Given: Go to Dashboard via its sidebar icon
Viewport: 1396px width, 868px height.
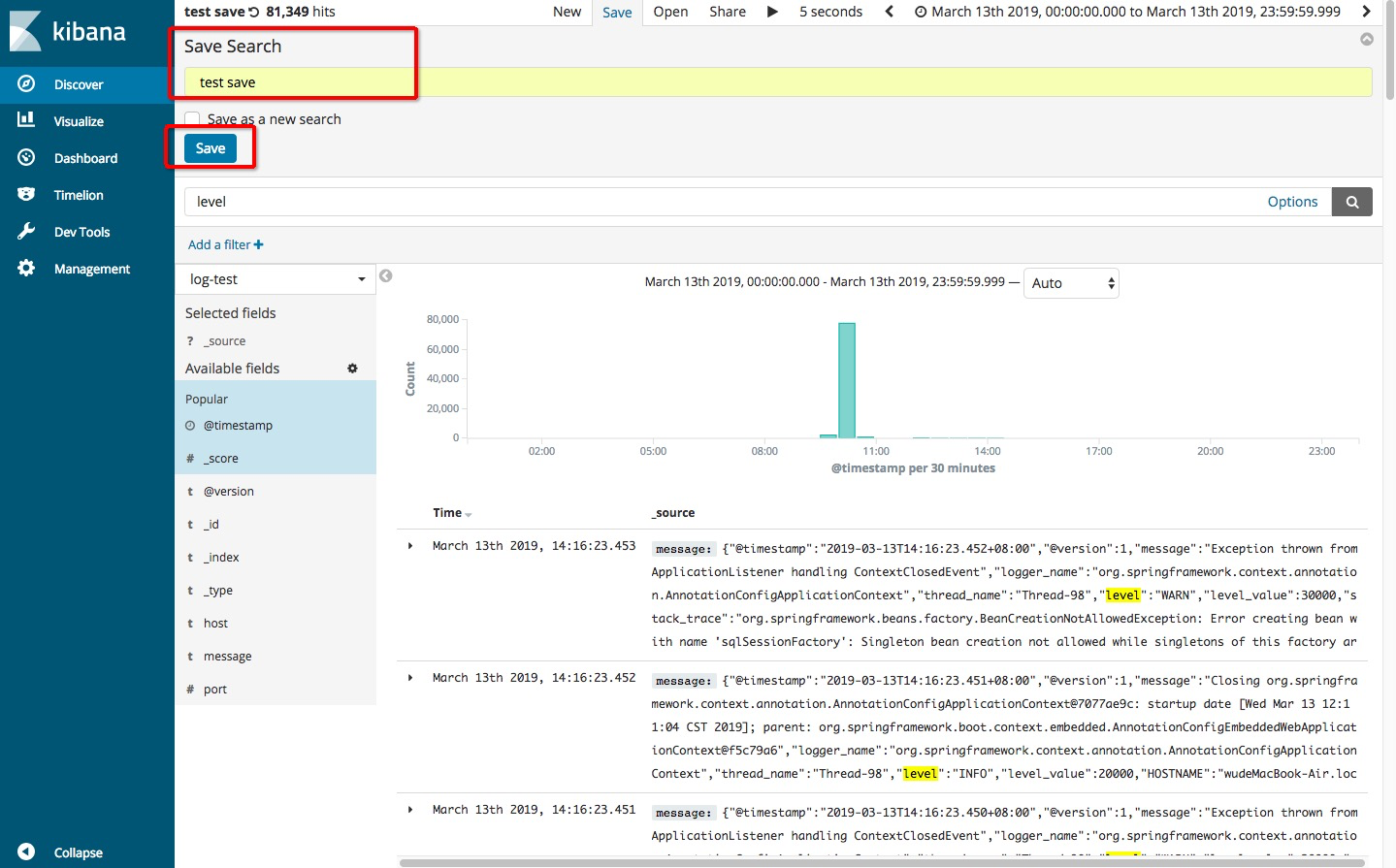Looking at the screenshot, I should (26, 158).
